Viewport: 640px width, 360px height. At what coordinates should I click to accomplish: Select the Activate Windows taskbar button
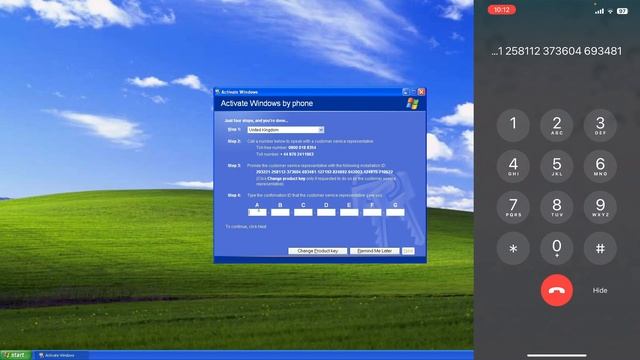pyautogui.click(x=60, y=355)
